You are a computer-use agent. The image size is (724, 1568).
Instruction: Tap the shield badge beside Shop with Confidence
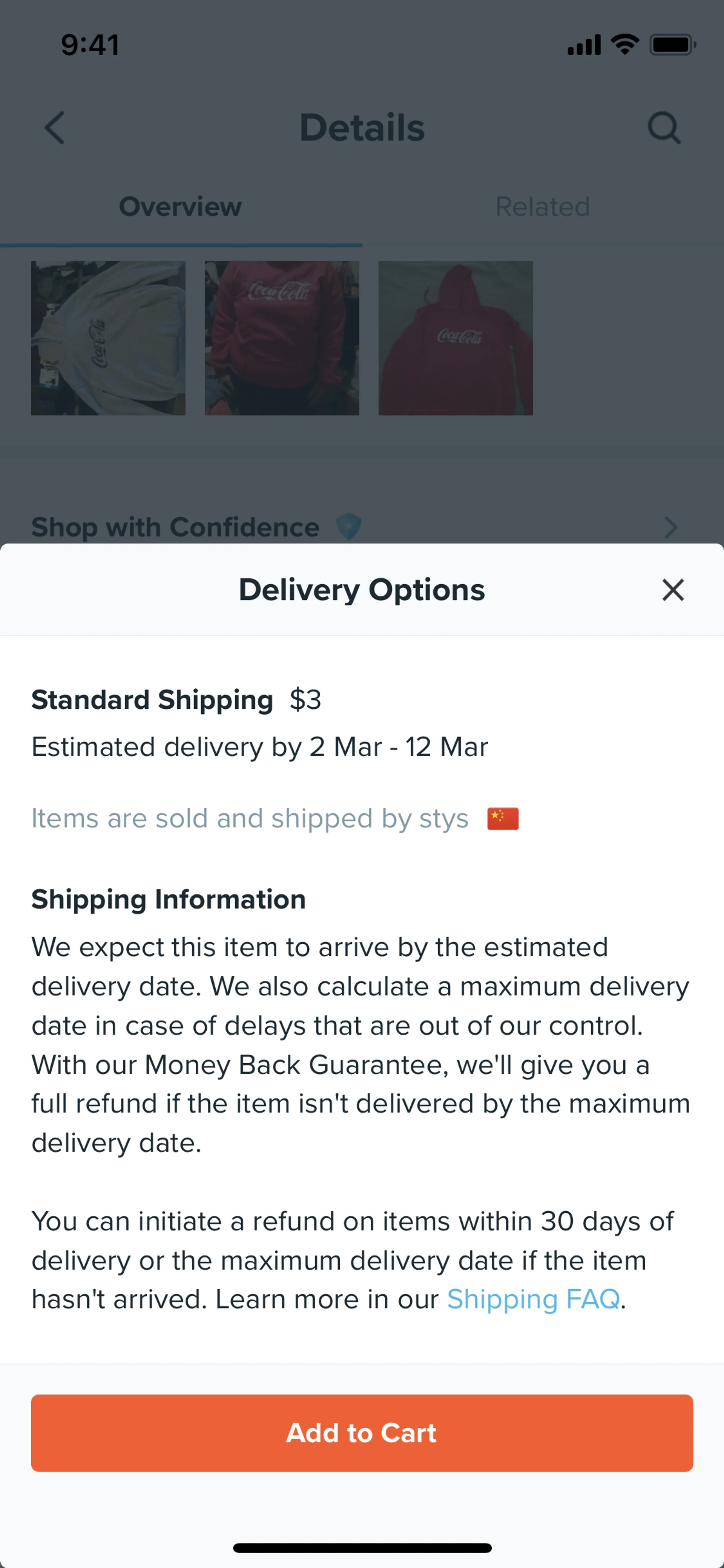(349, 526)
